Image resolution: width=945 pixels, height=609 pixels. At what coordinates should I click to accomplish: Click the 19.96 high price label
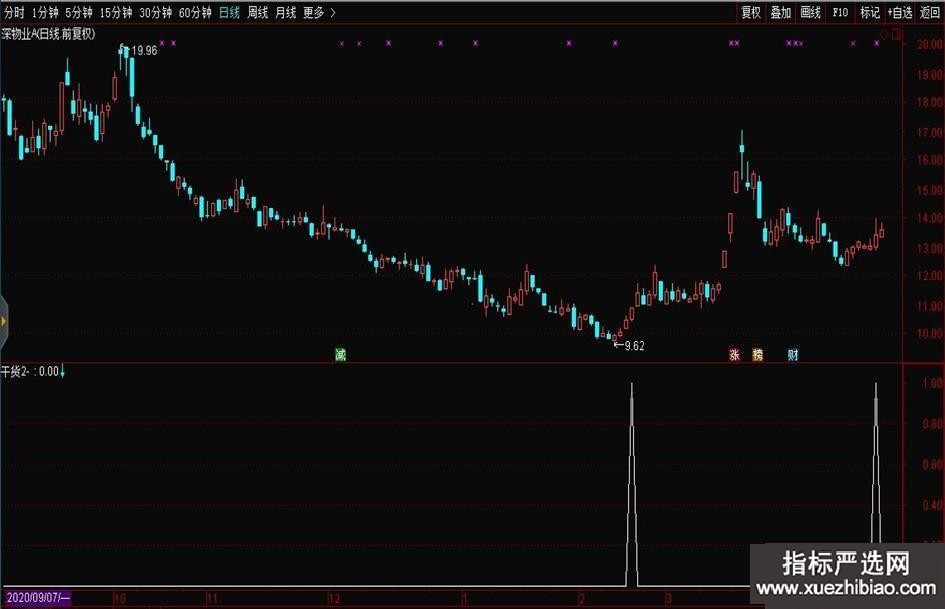pos(145,51)
